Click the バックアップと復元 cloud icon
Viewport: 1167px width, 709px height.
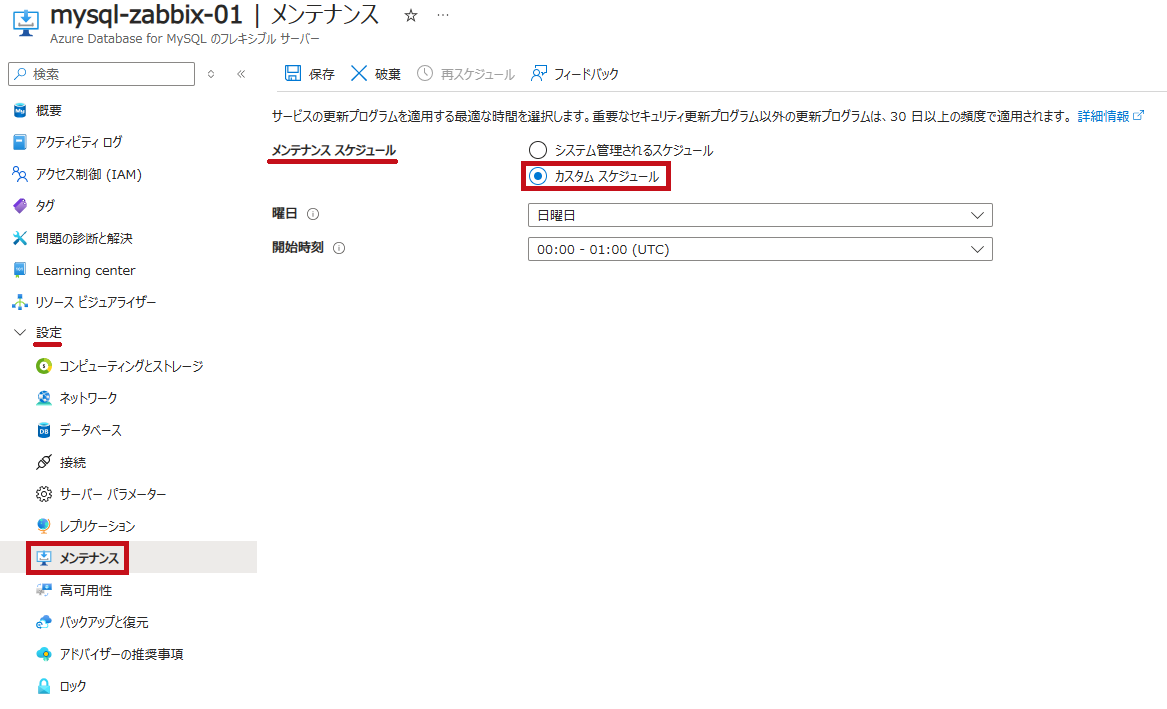(x=44, y=622)
